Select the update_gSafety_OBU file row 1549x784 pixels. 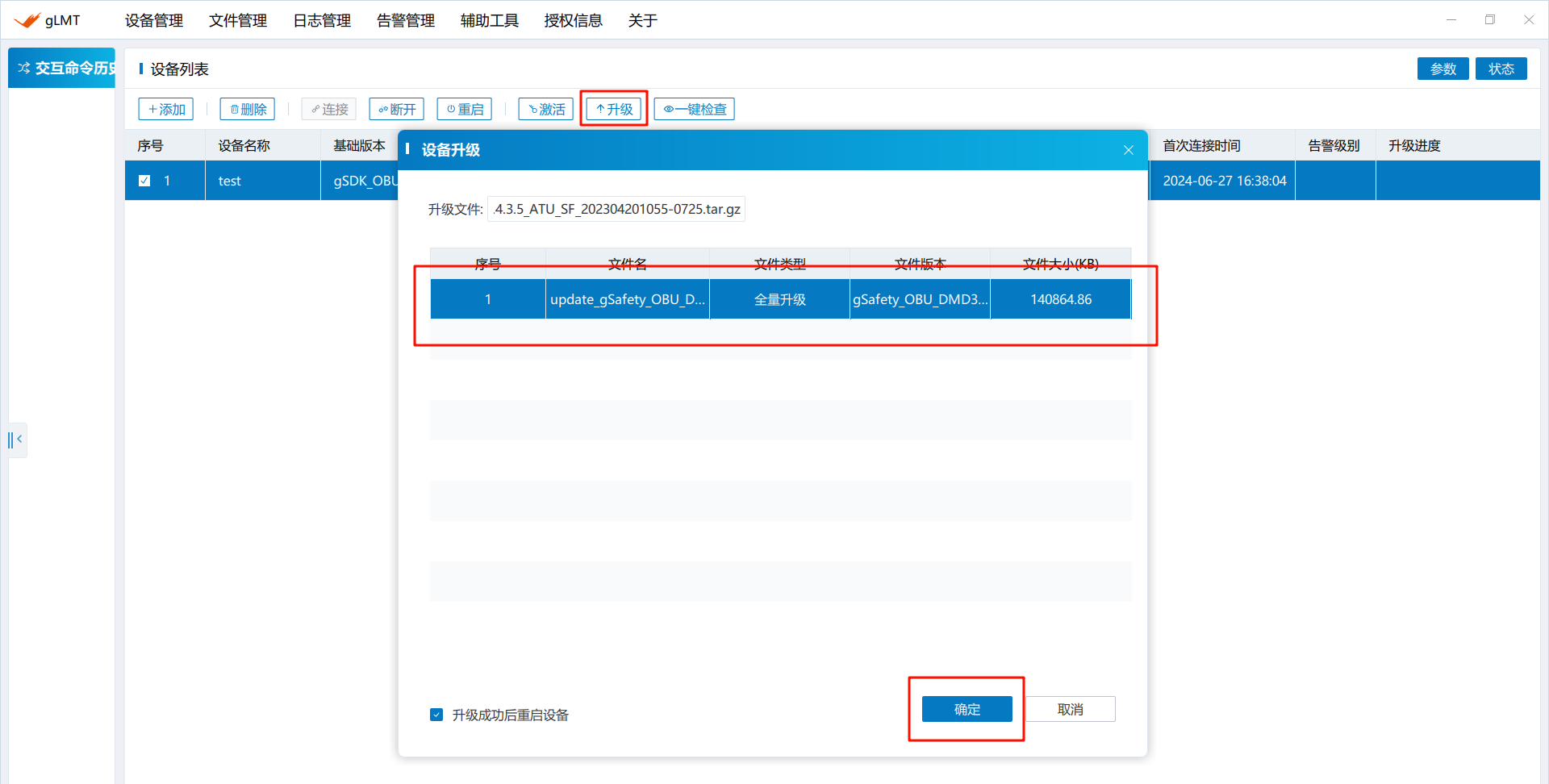(x=627, y=299)
